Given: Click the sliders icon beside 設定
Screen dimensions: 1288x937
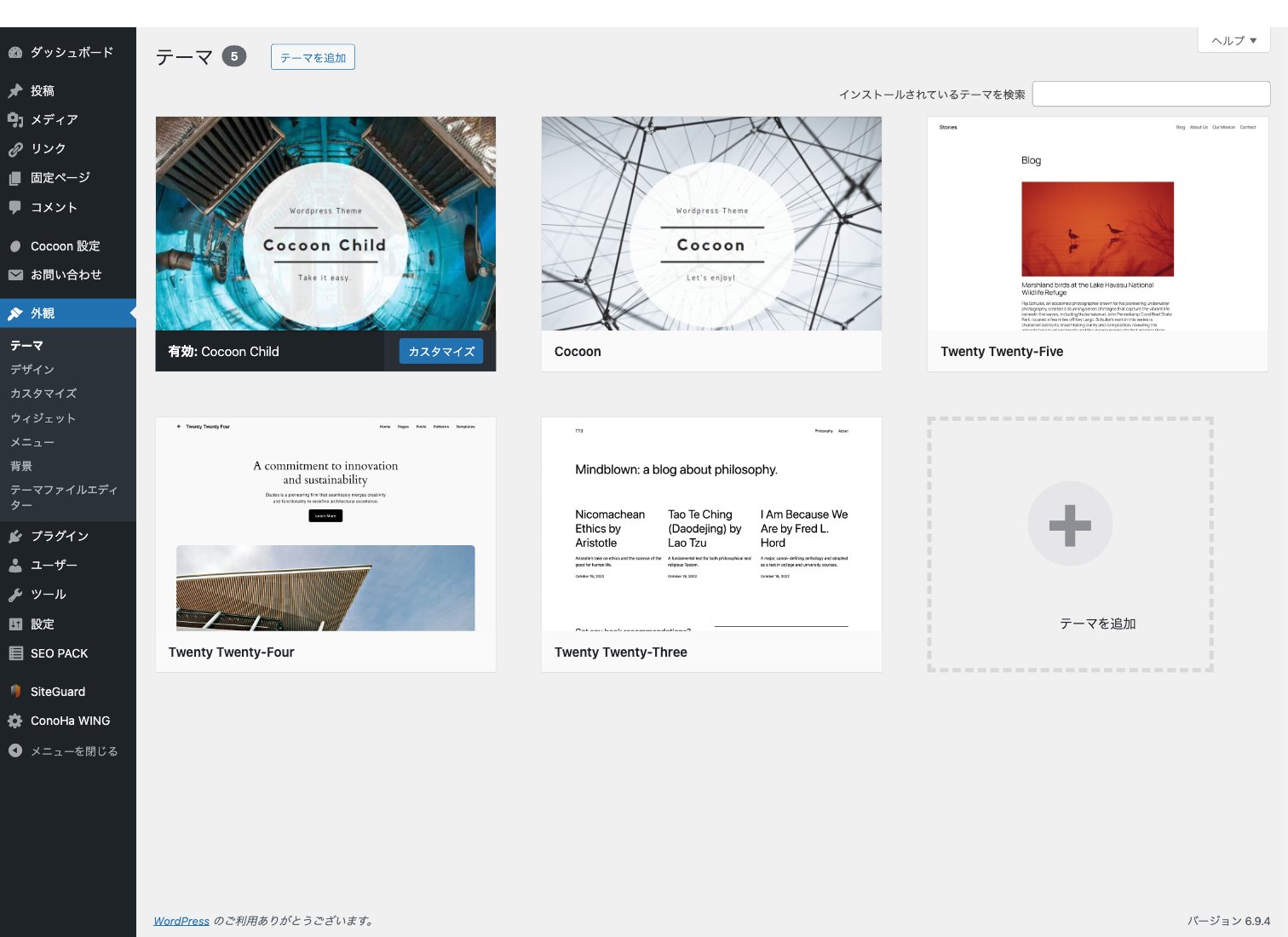Looking at the screenshot, I should [x=15, y=624].
